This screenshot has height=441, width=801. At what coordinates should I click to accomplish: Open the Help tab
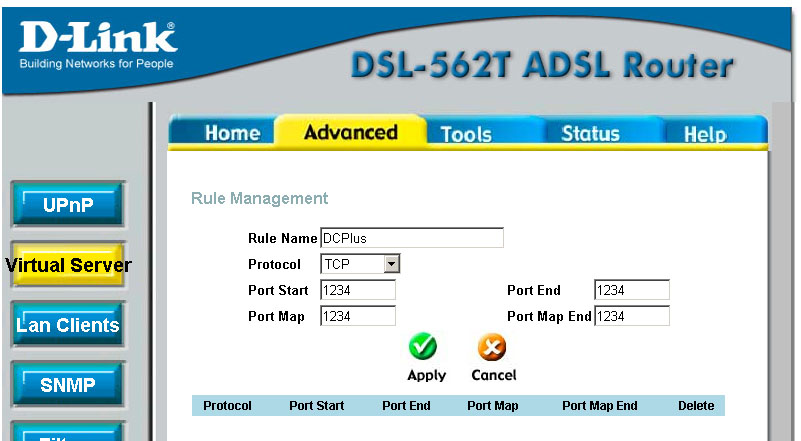click(x=704, y=135)
